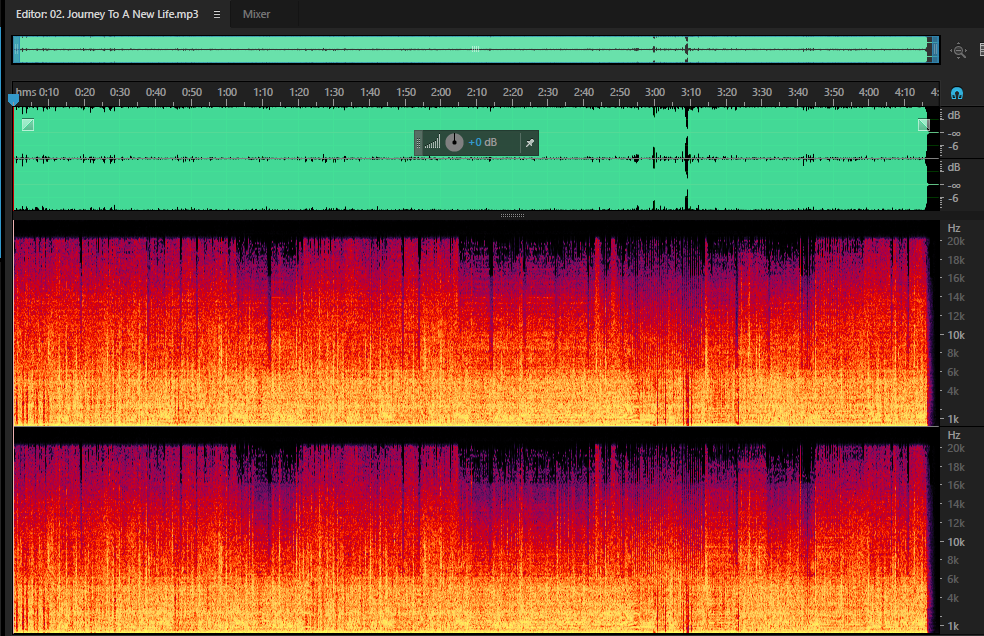Image resolution: width=984 pixels, height=636 pixels.
Task: Open the Editor panel menu icon
Action: point(217,14)
